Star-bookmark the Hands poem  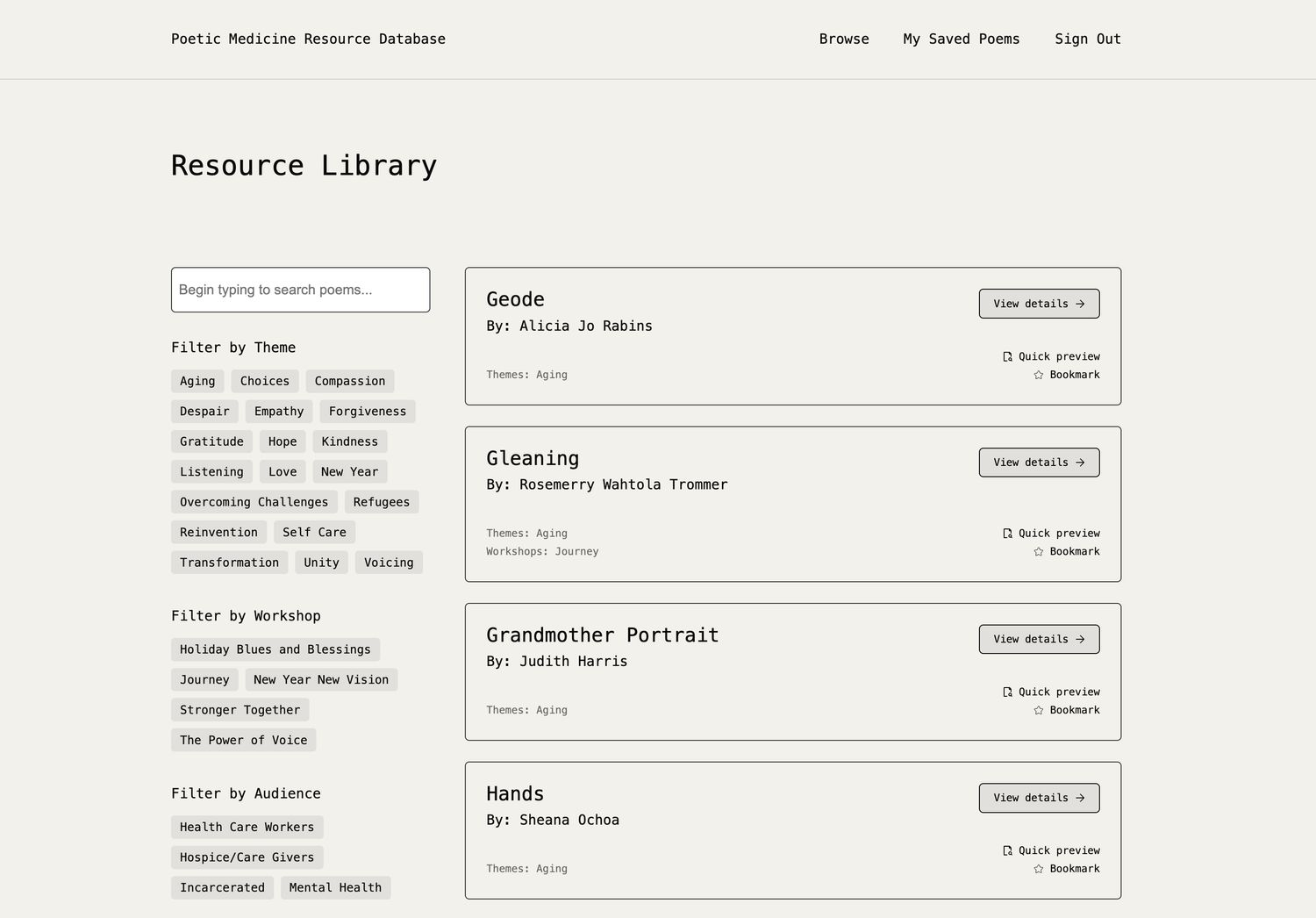(x=1039, y=869)
